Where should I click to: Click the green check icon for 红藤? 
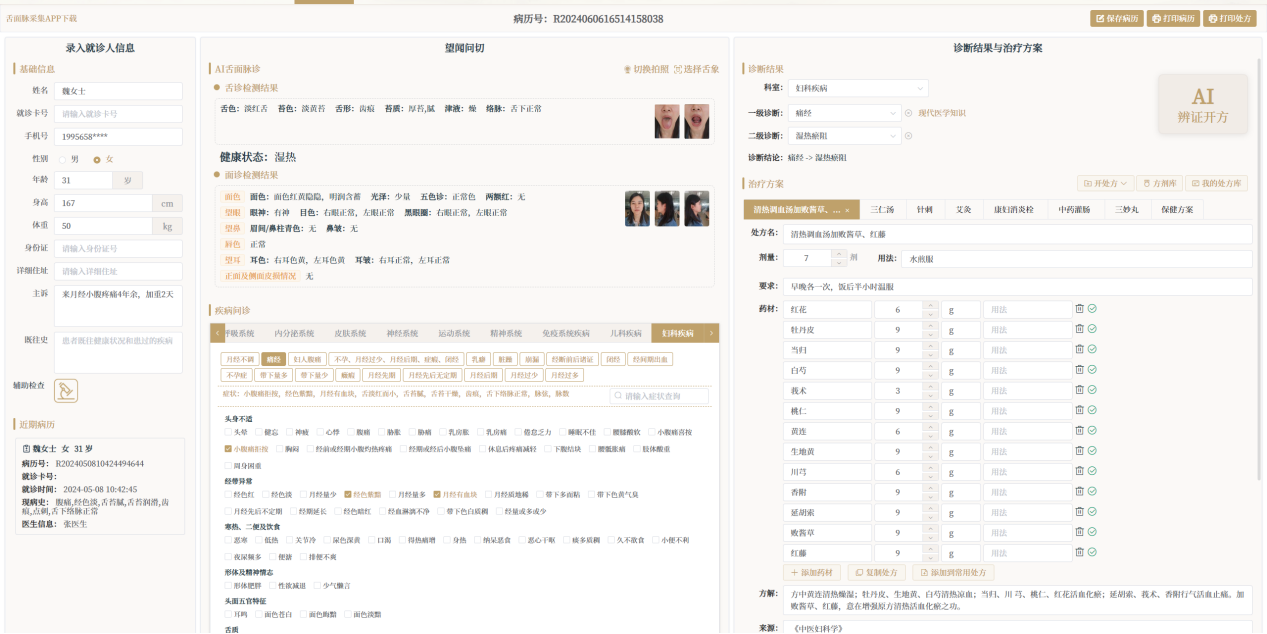1092,552
